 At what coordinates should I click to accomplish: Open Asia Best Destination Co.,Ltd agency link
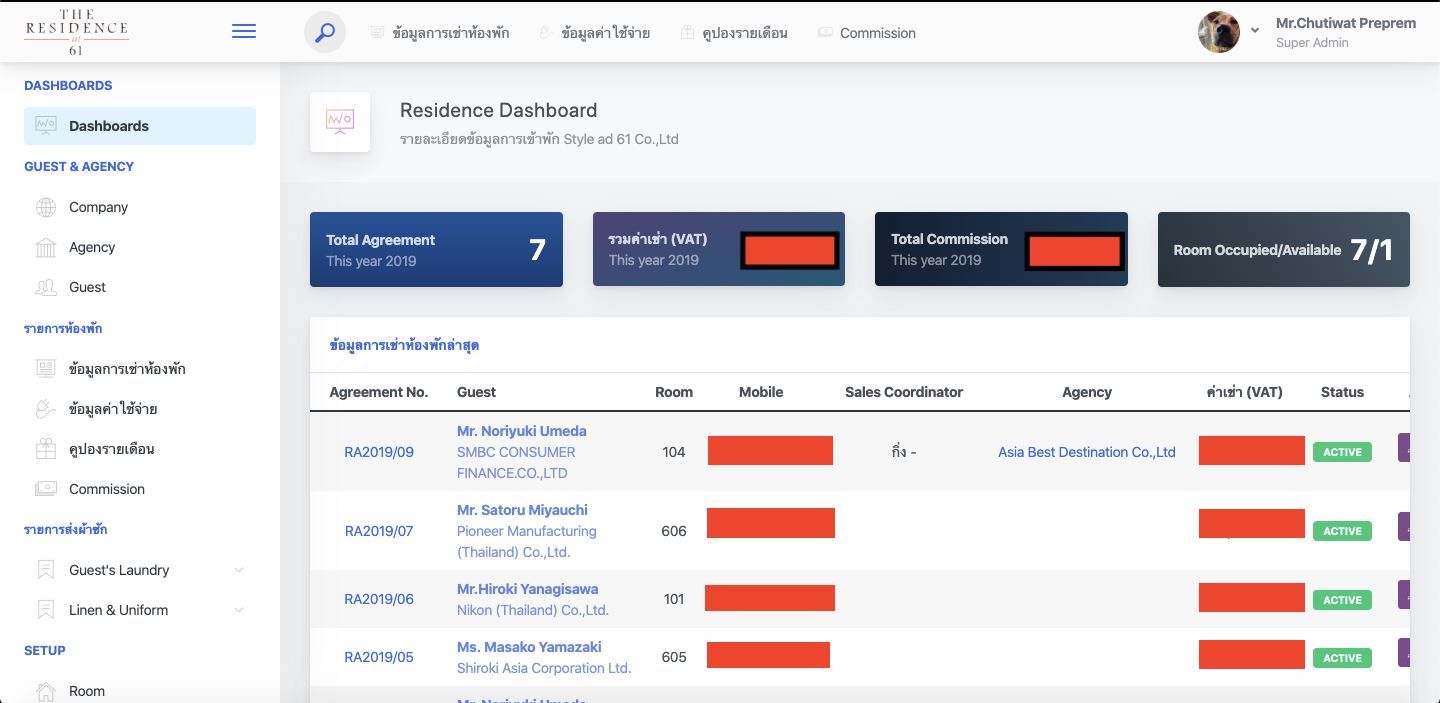point(1087,452)
